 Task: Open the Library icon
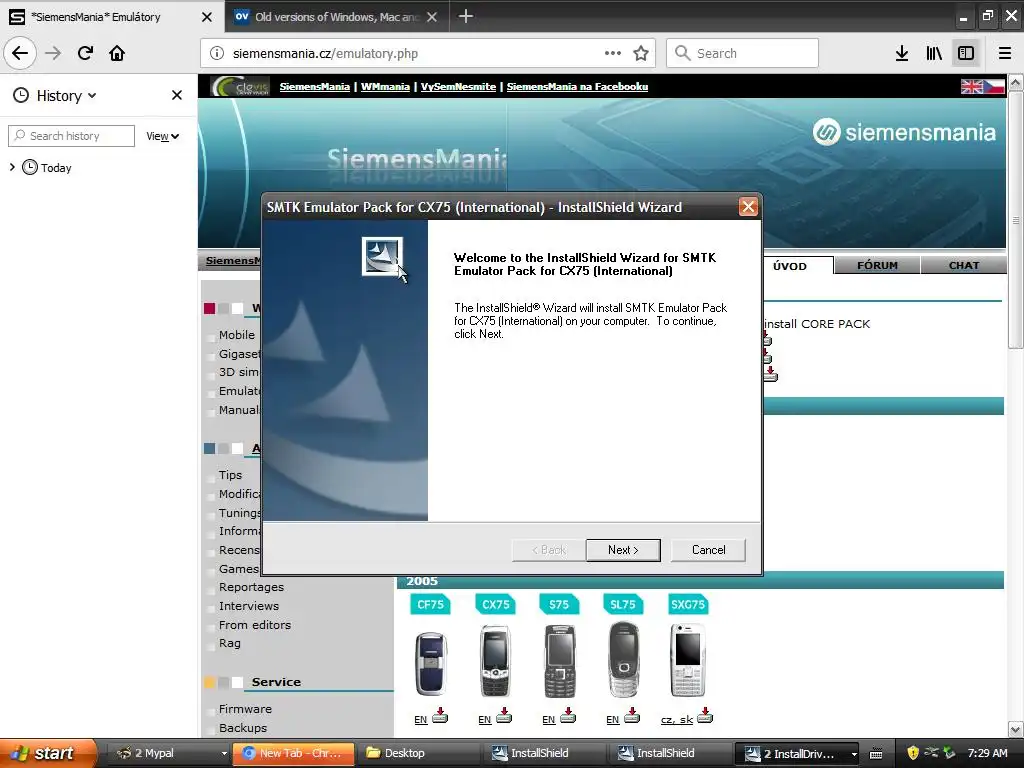(x=934, y=53)
